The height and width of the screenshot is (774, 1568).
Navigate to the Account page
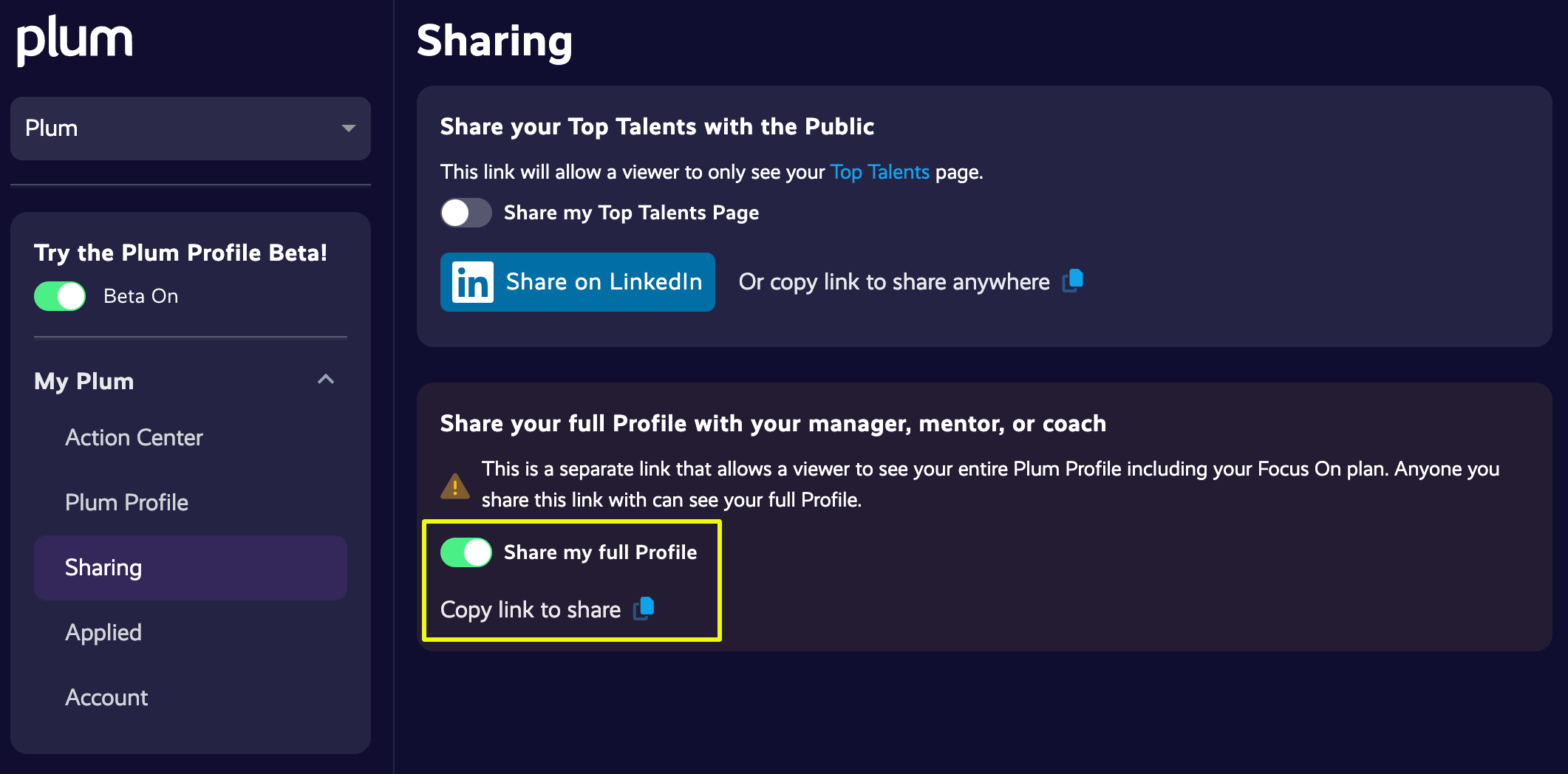tap(106, 697)
